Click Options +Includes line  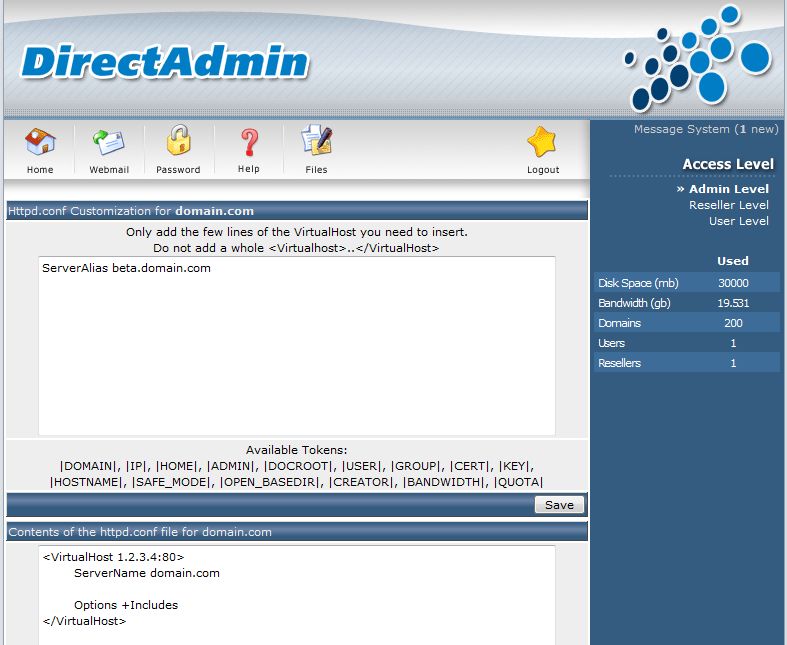click(126, 605)
